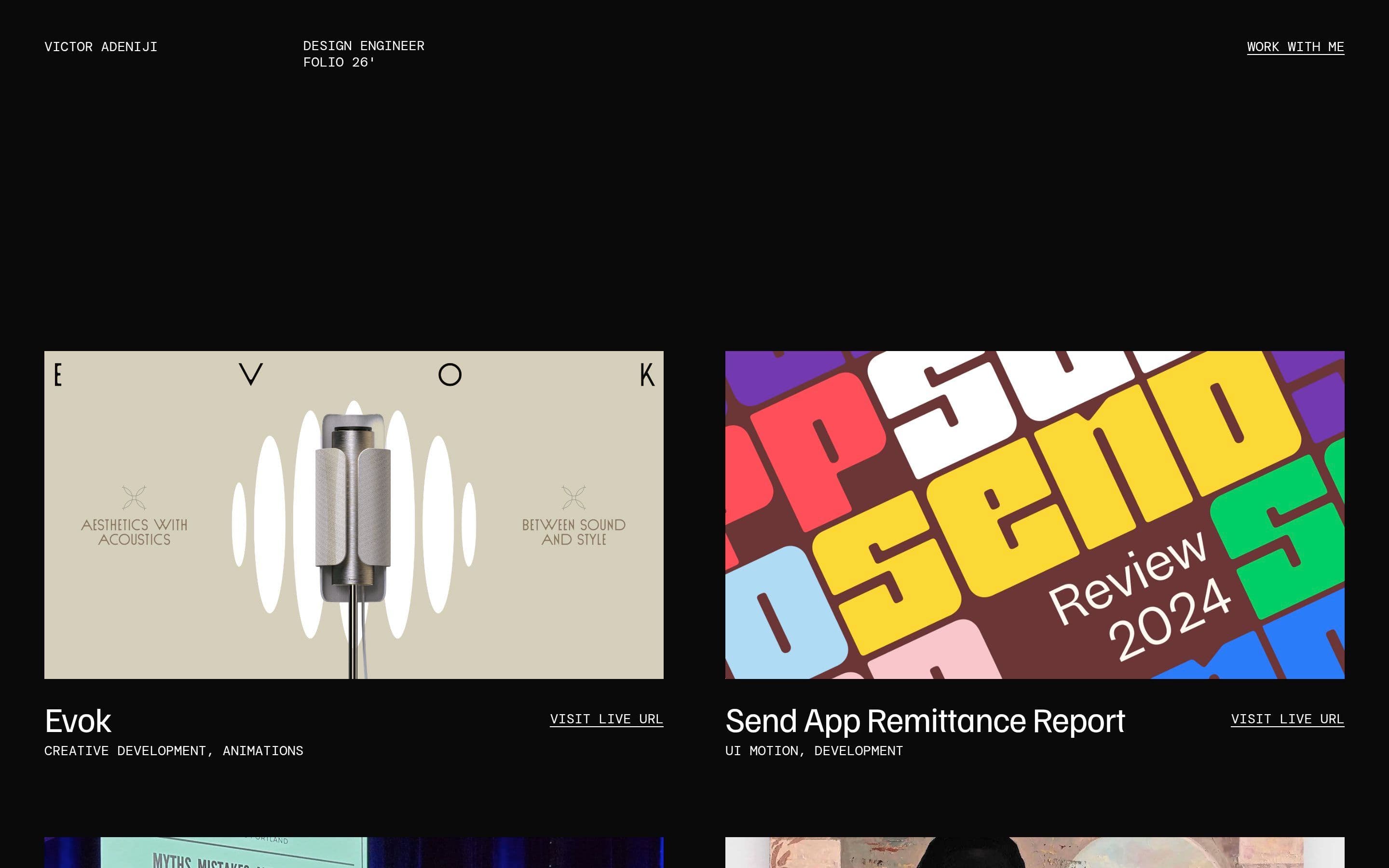1389x868 pixels.
Task: Click the Design Engineer Folio 26' text
Action: (x=363, y=54)
